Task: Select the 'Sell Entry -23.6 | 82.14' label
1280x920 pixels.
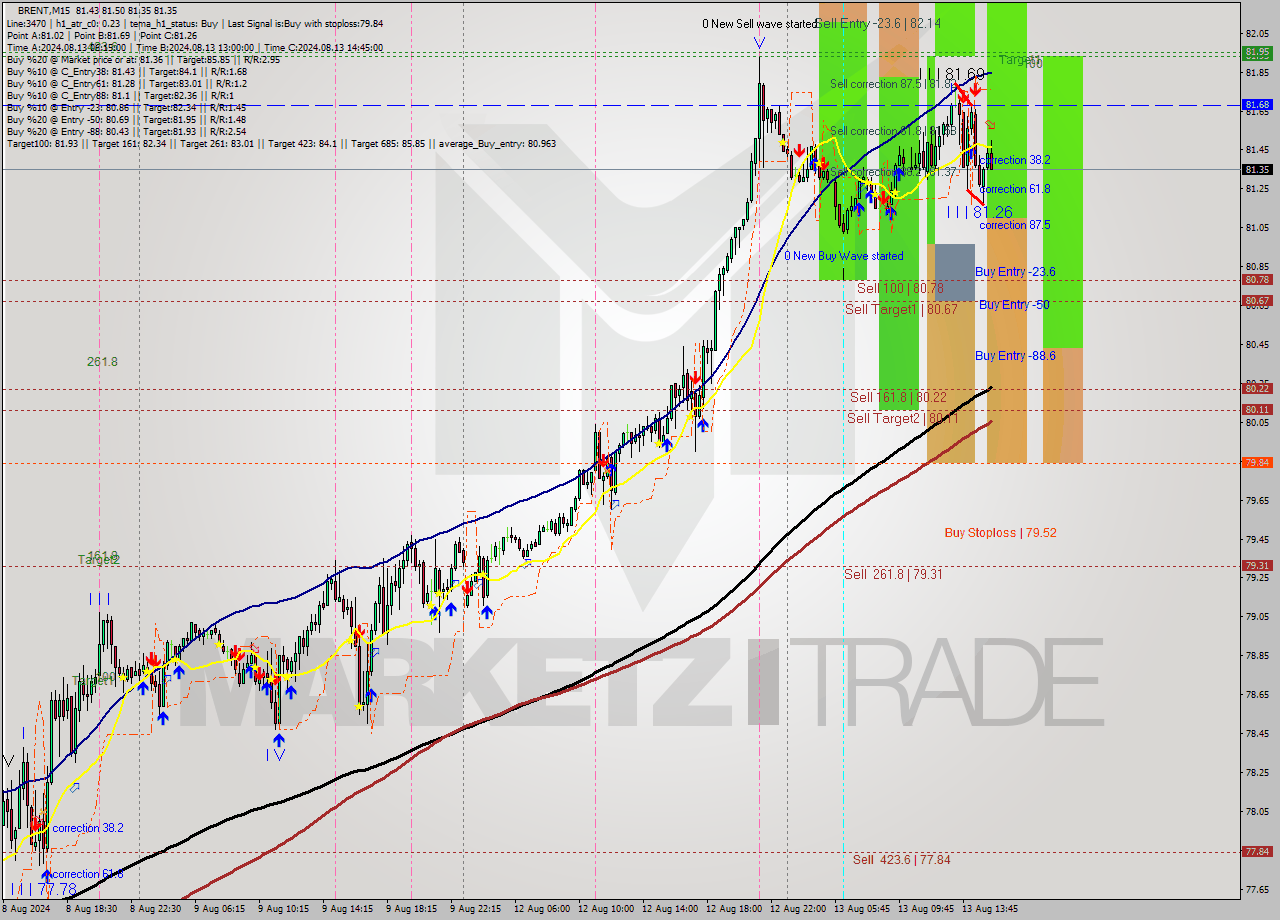Action: point(878,23)
